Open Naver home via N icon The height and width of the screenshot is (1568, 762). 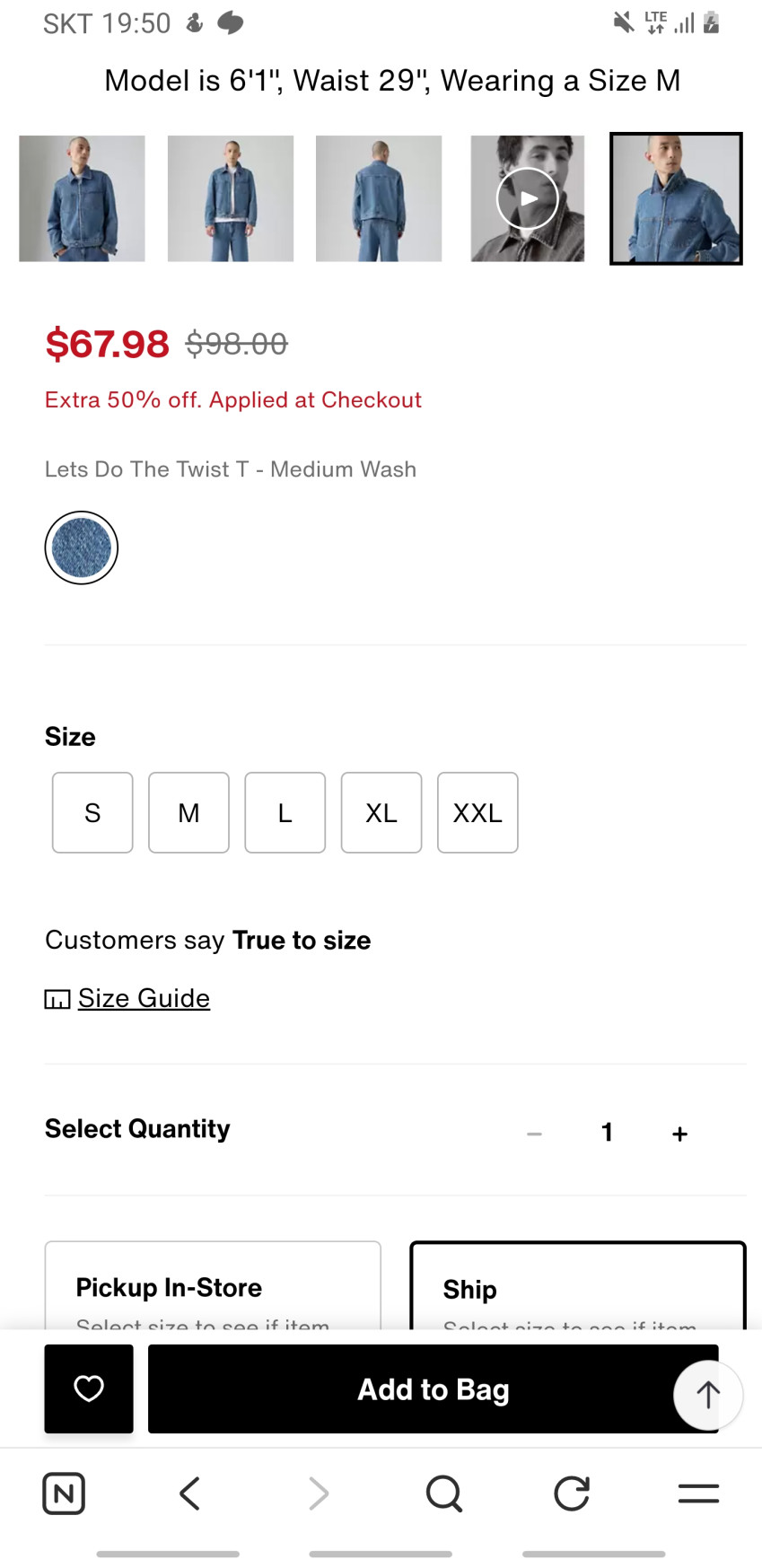click(x=64, y=1494)
